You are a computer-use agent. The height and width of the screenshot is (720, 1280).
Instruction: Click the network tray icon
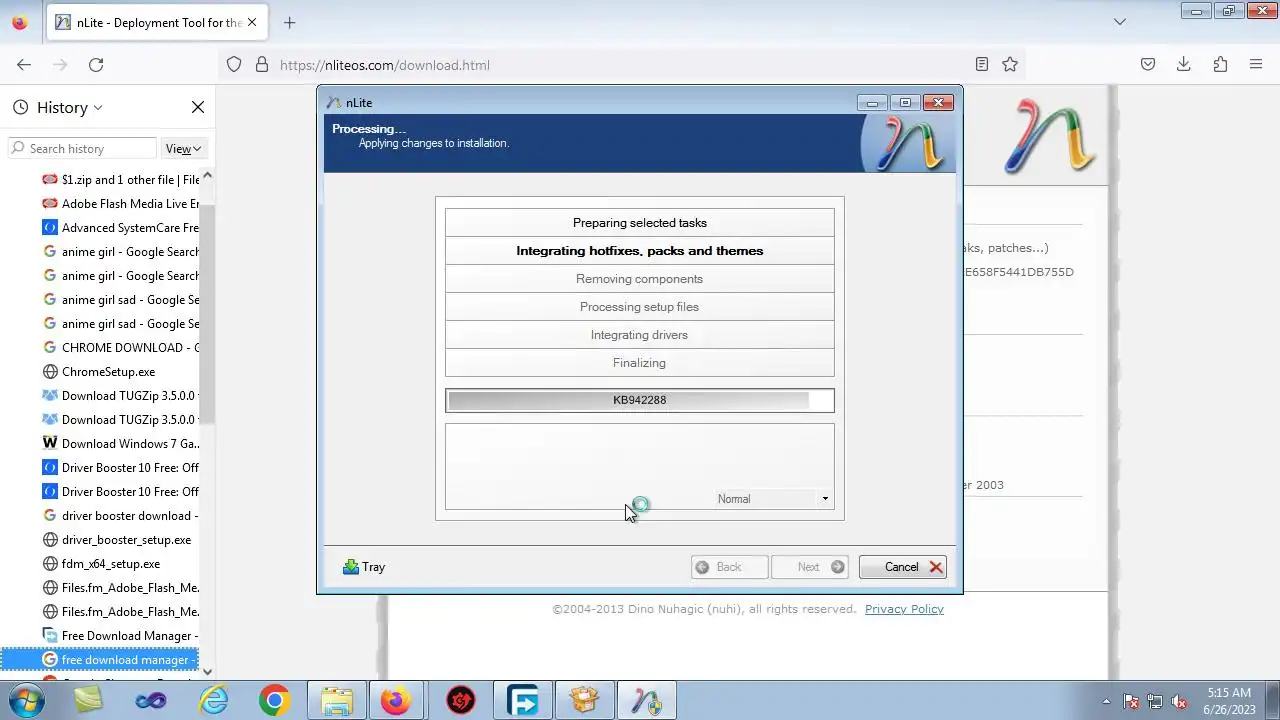1155,701
